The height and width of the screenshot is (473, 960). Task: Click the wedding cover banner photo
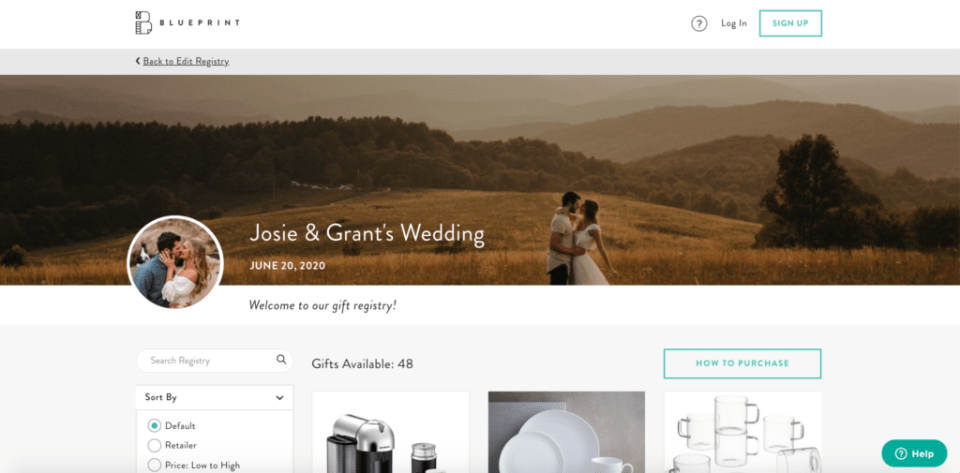(x=480, y=180)
